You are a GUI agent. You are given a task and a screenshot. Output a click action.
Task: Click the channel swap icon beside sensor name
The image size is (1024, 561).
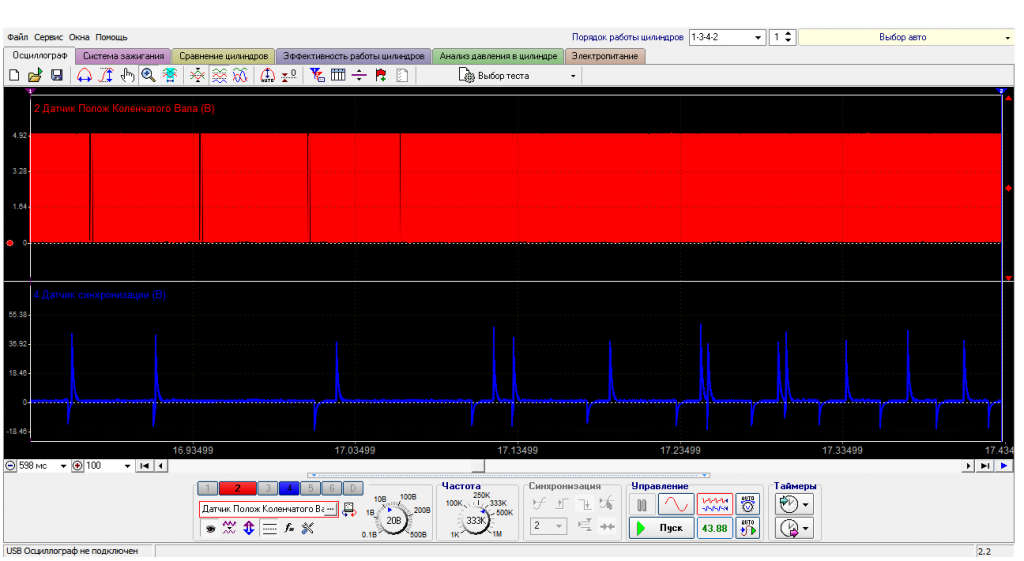pyautogui.click(x=349, y=509)
